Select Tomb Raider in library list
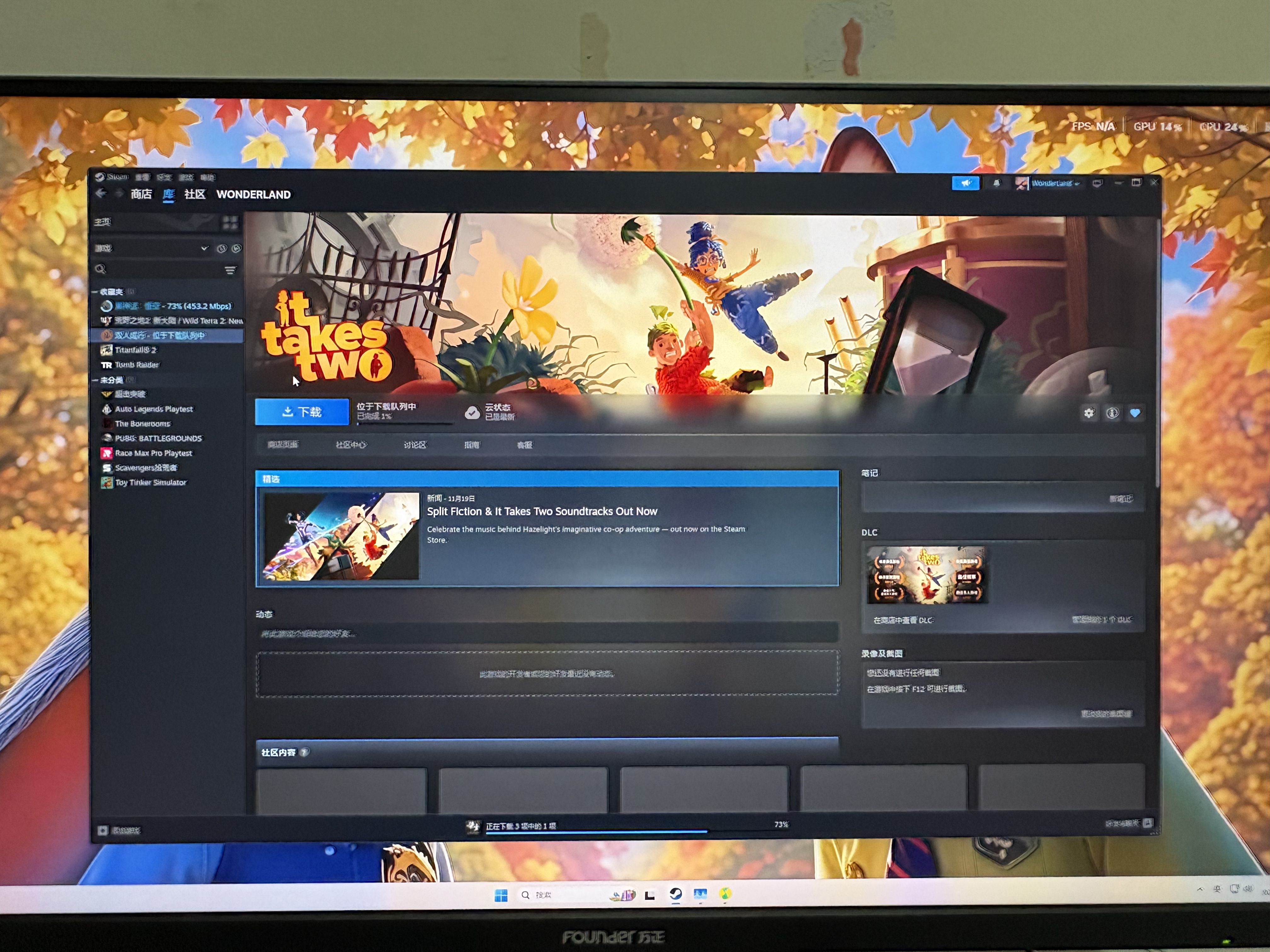This screenshot has height=952, width=1270. [137, 365]
